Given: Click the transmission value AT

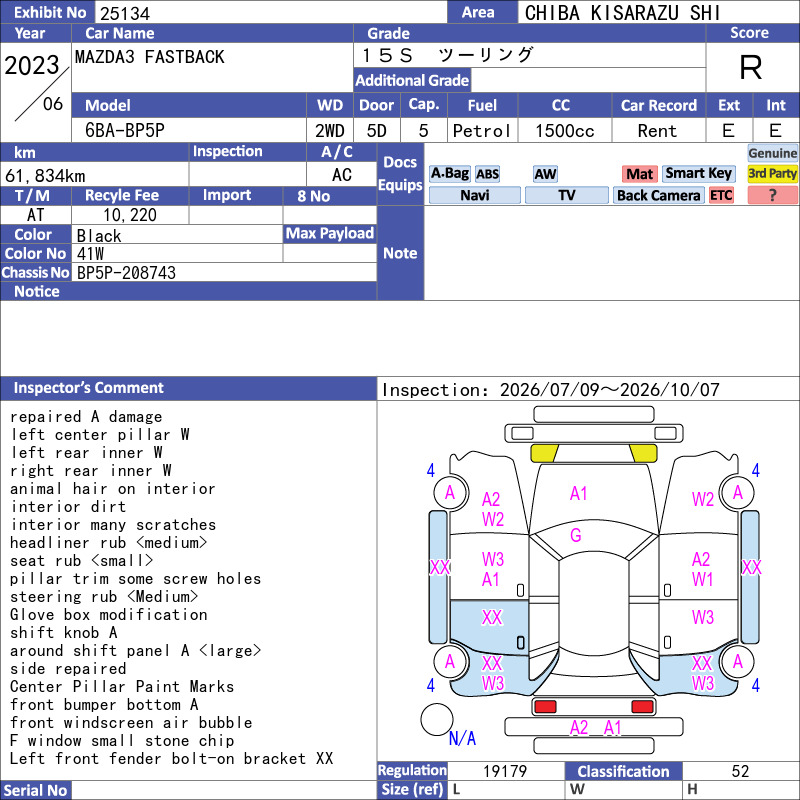Looking at the screenshot, I should click(35, 215).
